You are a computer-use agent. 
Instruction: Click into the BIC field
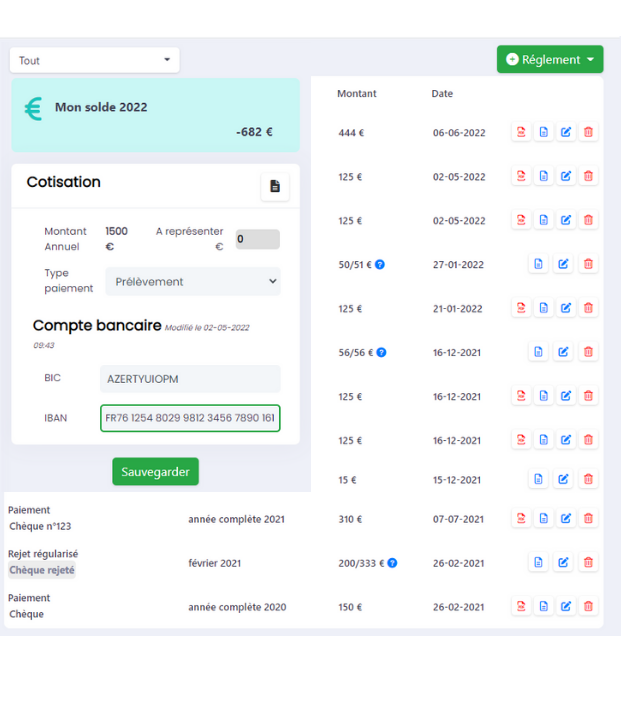(x=190, y=379)
